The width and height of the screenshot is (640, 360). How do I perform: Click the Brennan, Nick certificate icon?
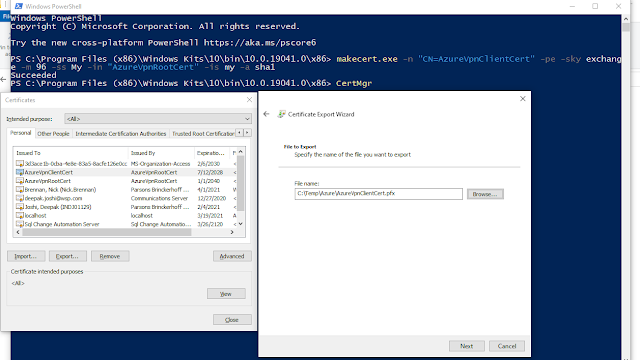[20, 190]
